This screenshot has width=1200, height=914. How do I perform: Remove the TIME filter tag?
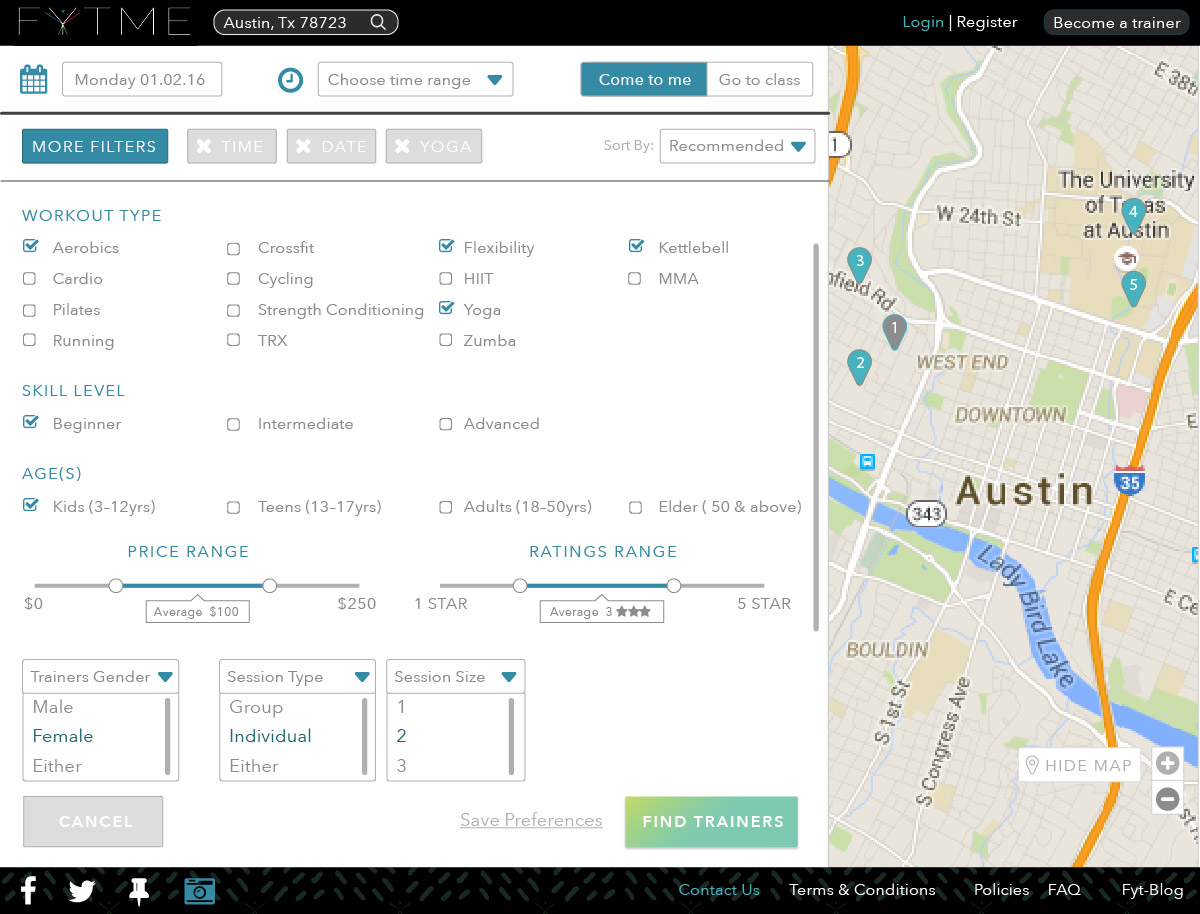coord(204,146)
